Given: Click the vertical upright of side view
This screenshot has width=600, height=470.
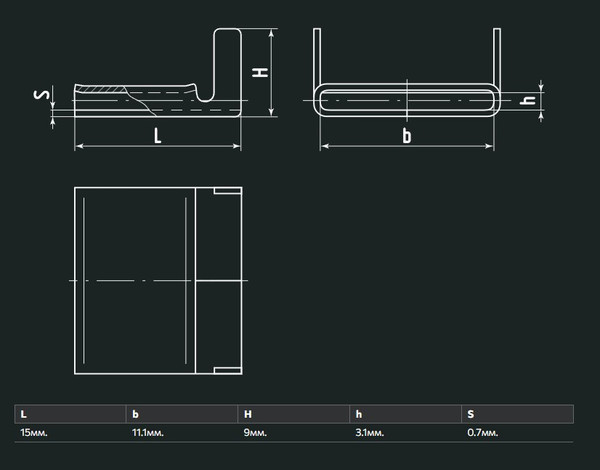Looking at the screenshot, I should (227, 60).
